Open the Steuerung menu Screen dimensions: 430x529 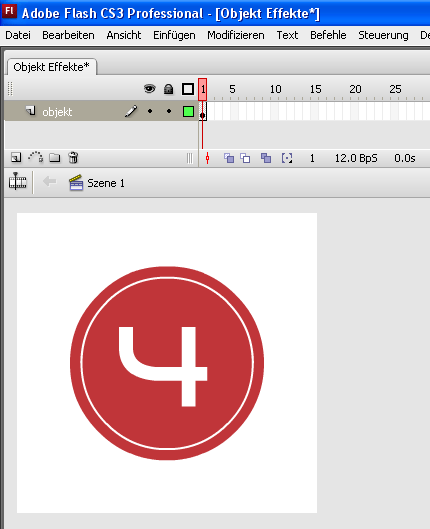(x=383, y=35)
